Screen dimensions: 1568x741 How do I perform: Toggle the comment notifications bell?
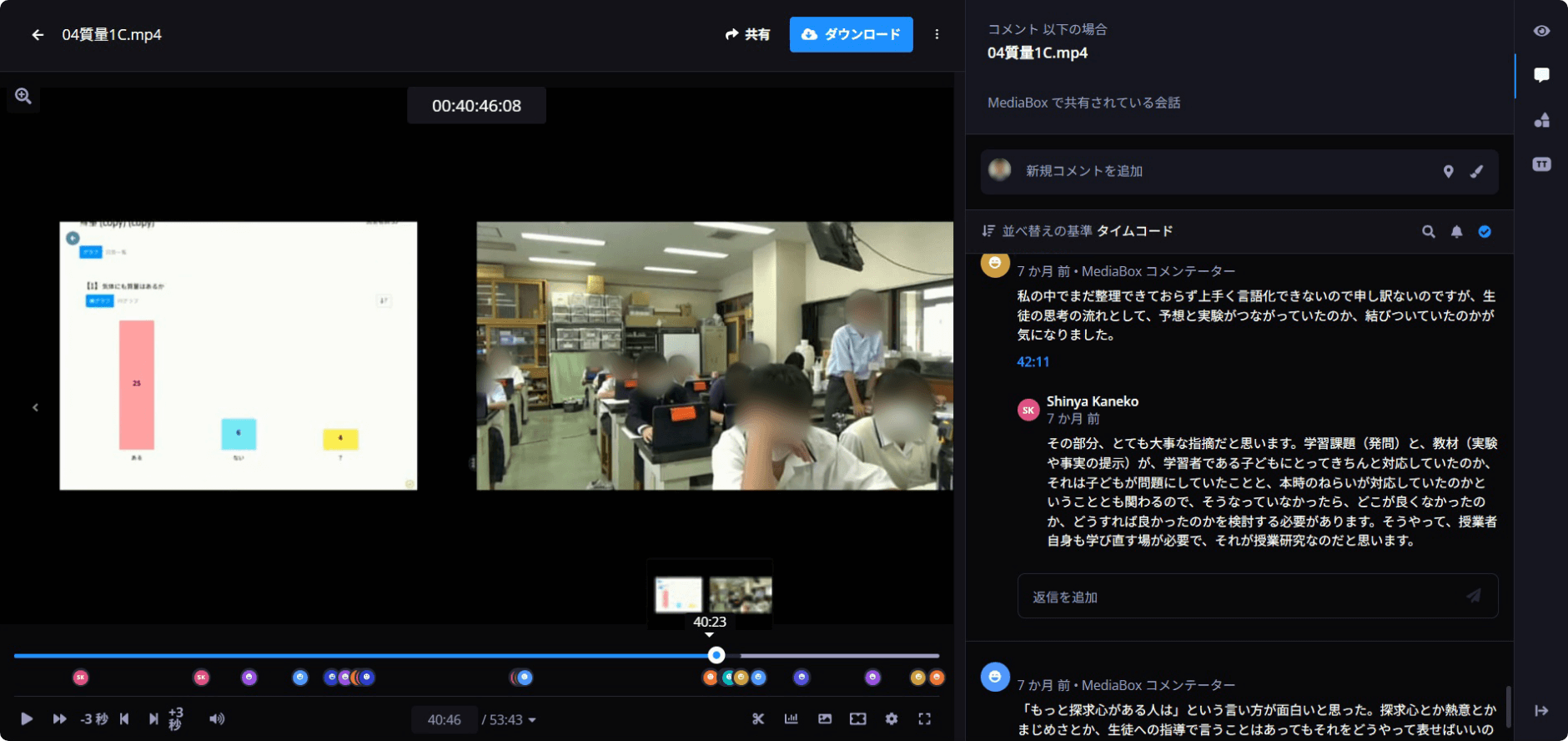[x=1456, y=232]
